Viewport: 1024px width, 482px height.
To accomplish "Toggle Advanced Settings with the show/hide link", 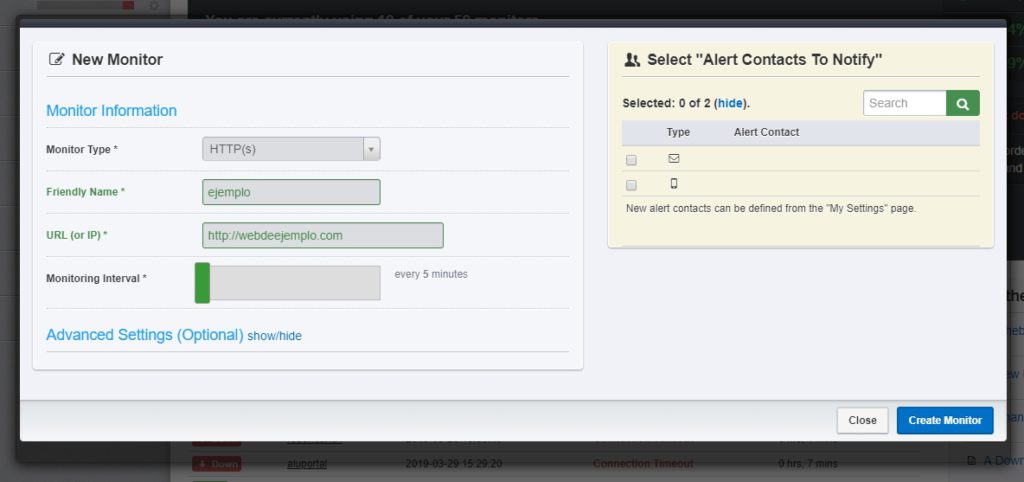I will (x=274, y=336).
